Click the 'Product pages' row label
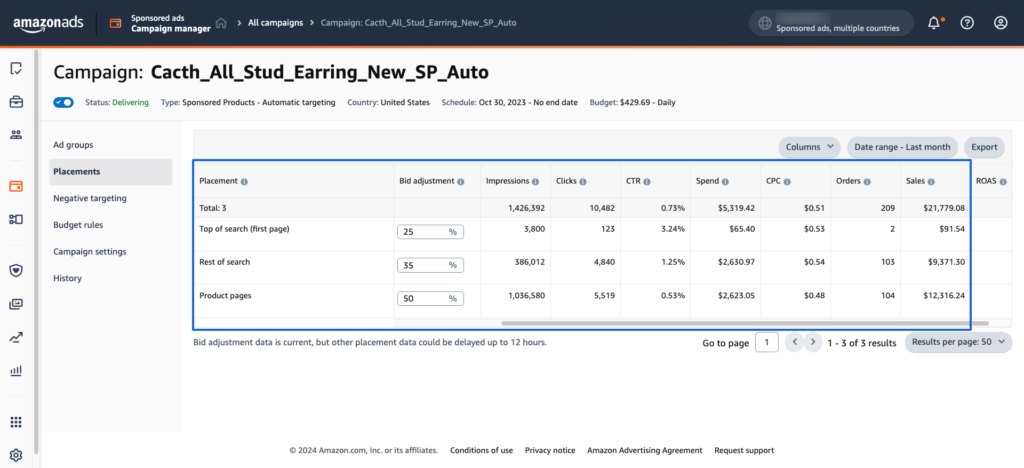 coord(225,295)
